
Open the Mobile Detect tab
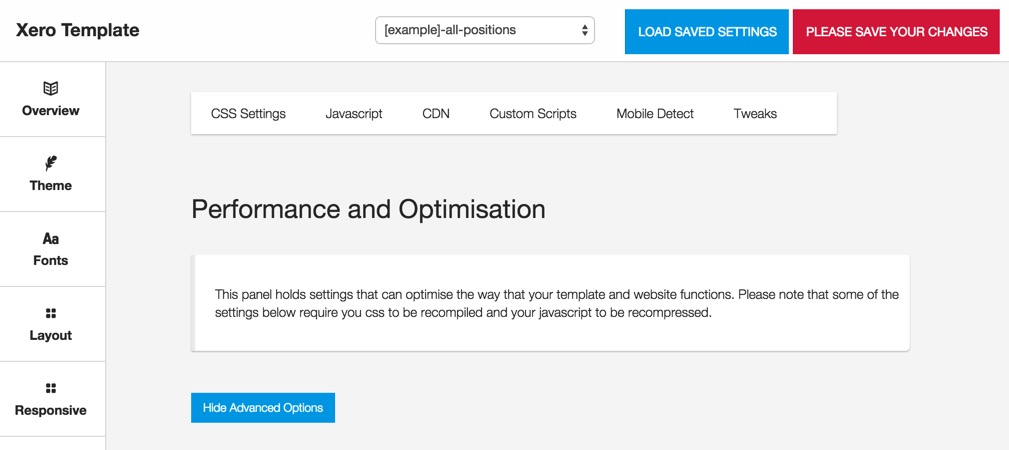click(655, 114)
